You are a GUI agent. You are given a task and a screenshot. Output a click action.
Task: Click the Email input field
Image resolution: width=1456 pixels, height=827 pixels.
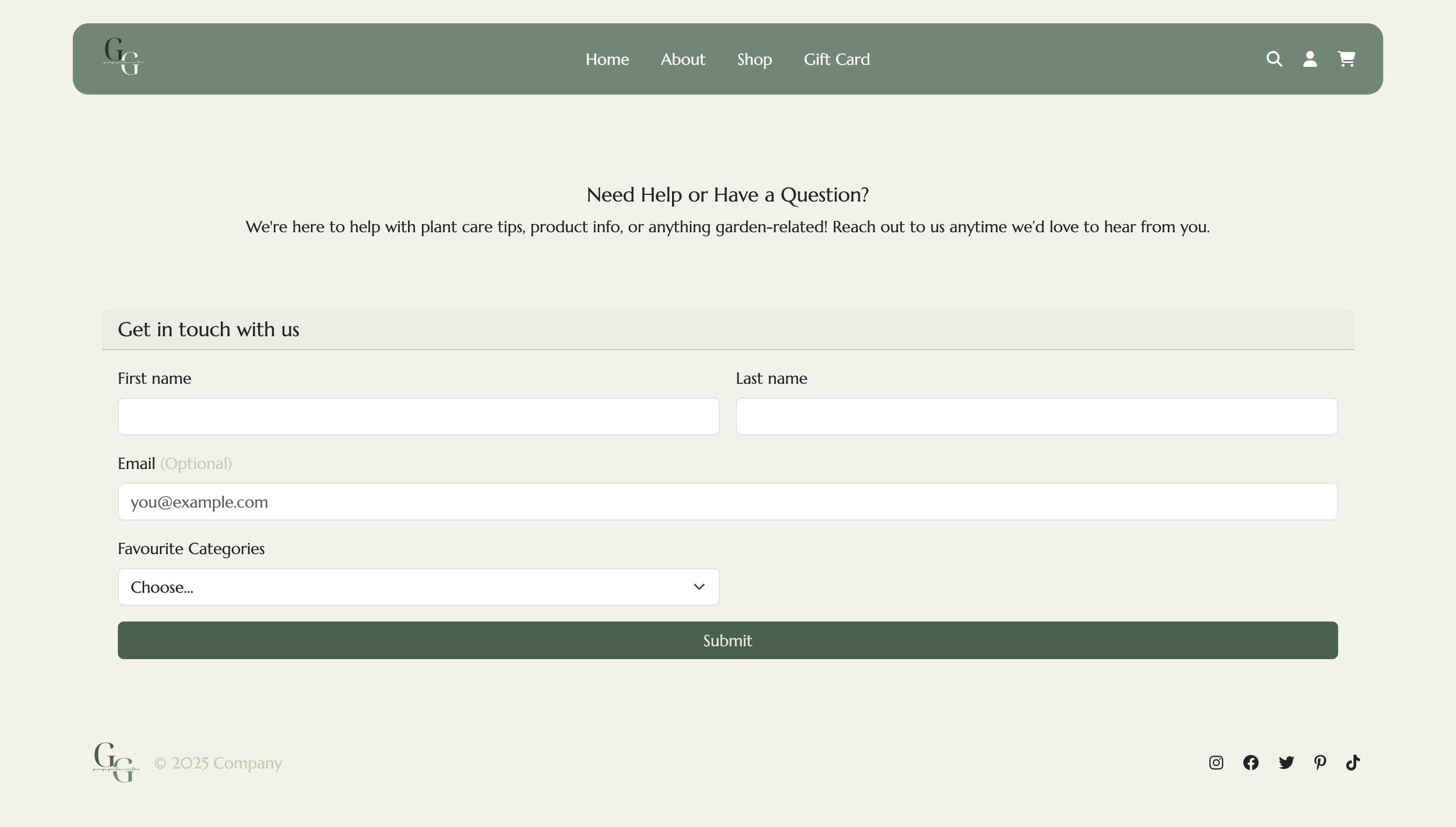point(728,502)
